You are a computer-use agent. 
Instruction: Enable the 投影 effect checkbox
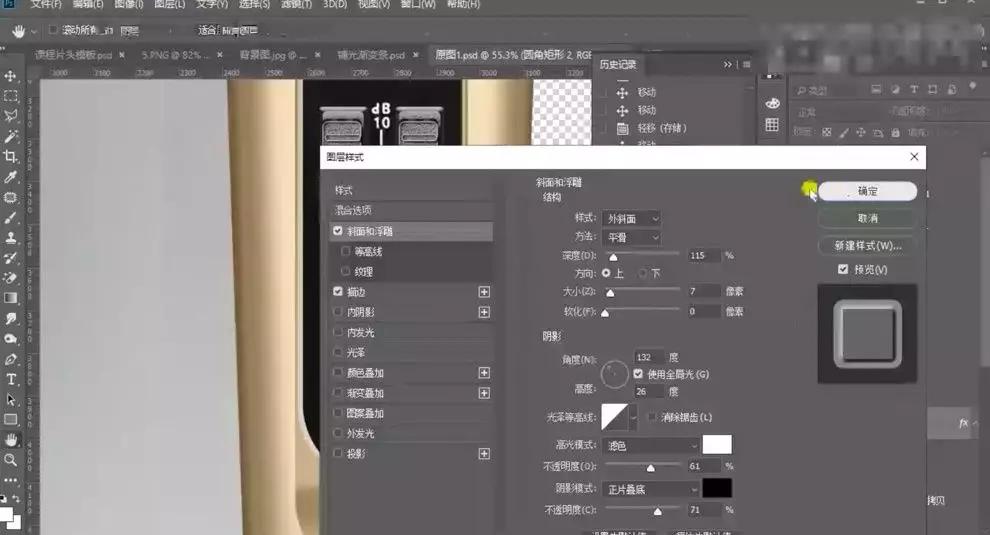(x=338, y=454)
